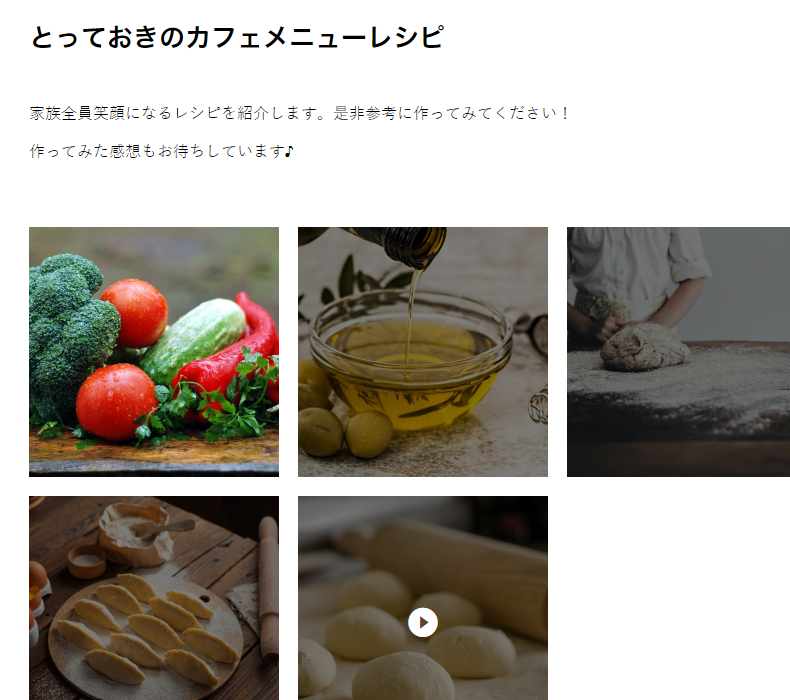Play the dough balls video
790x700 pixels.
(x=423, y=622)
